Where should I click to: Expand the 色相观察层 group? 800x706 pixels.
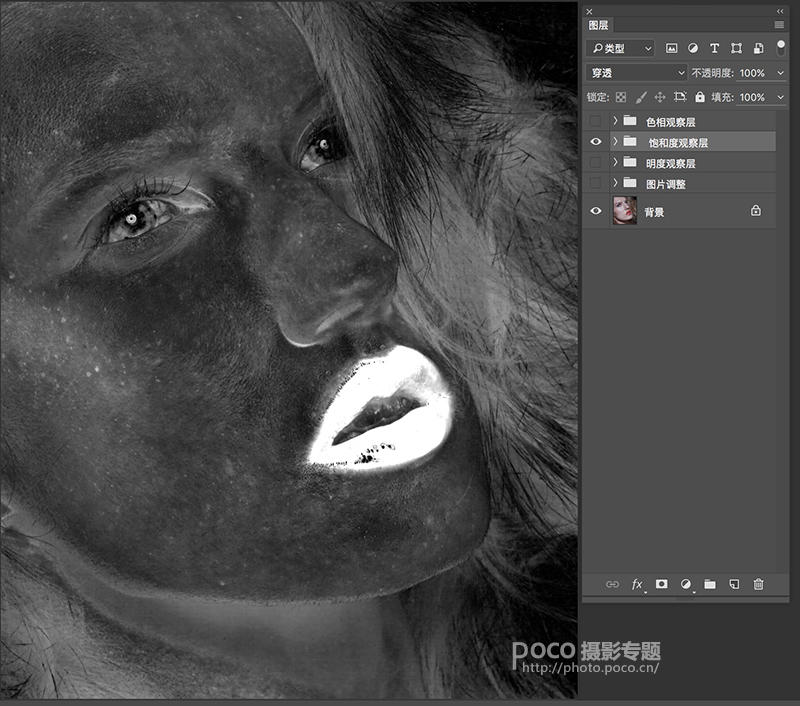tap(615, 120)
